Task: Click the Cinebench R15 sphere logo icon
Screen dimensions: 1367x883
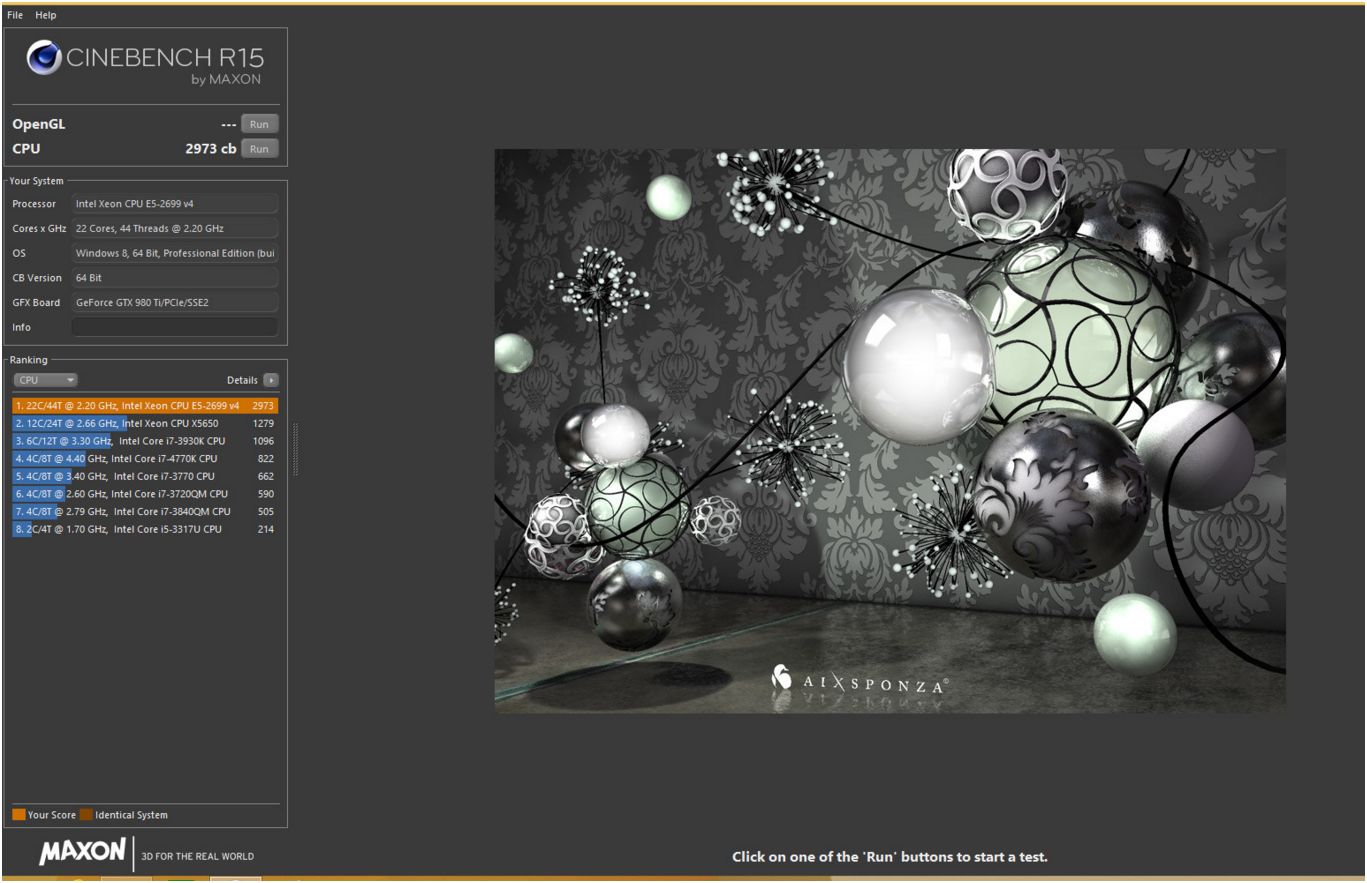Action: click(x=45, y=58)
